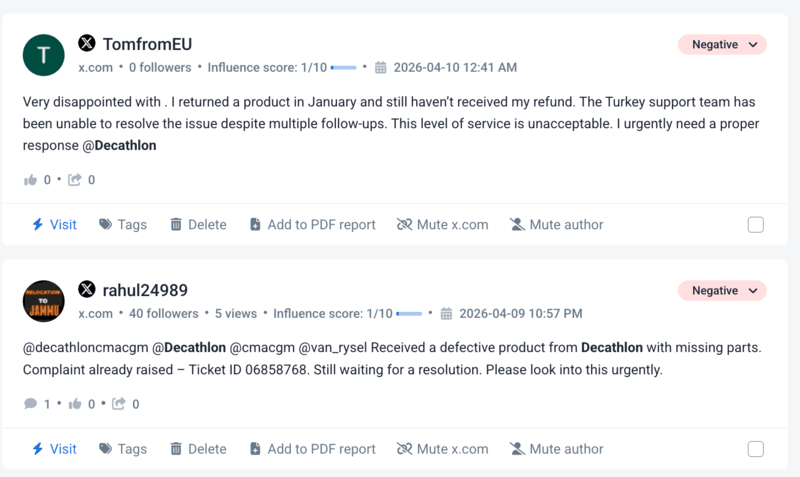Click the like icon on TomfromEU's post
This screenshot has width=800, height=477.
point(29,180)
